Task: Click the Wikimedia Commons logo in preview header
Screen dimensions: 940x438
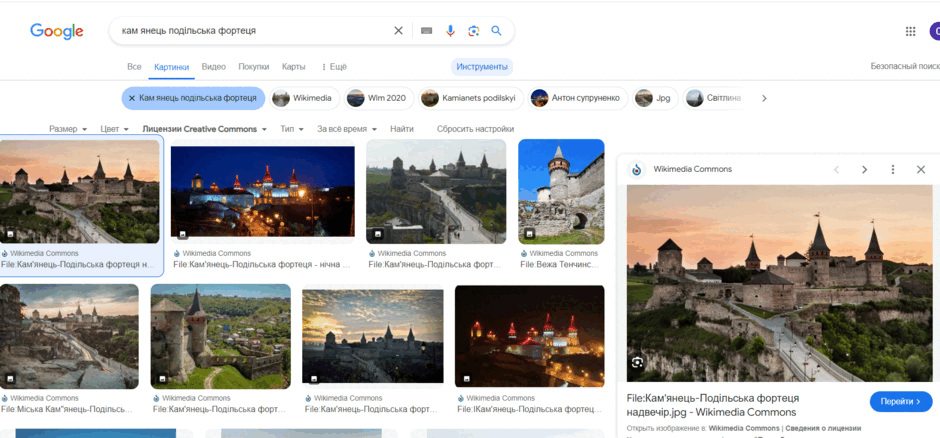Action: 637,170
